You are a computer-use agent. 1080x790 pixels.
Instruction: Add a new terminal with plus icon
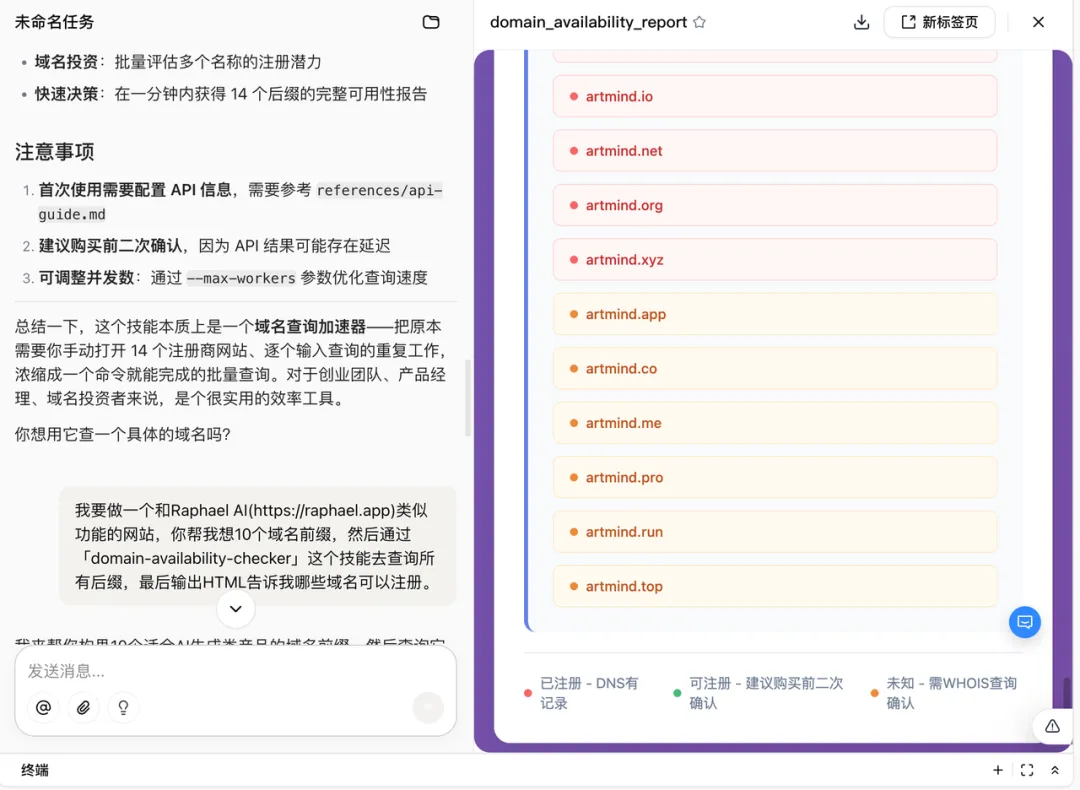997,770
